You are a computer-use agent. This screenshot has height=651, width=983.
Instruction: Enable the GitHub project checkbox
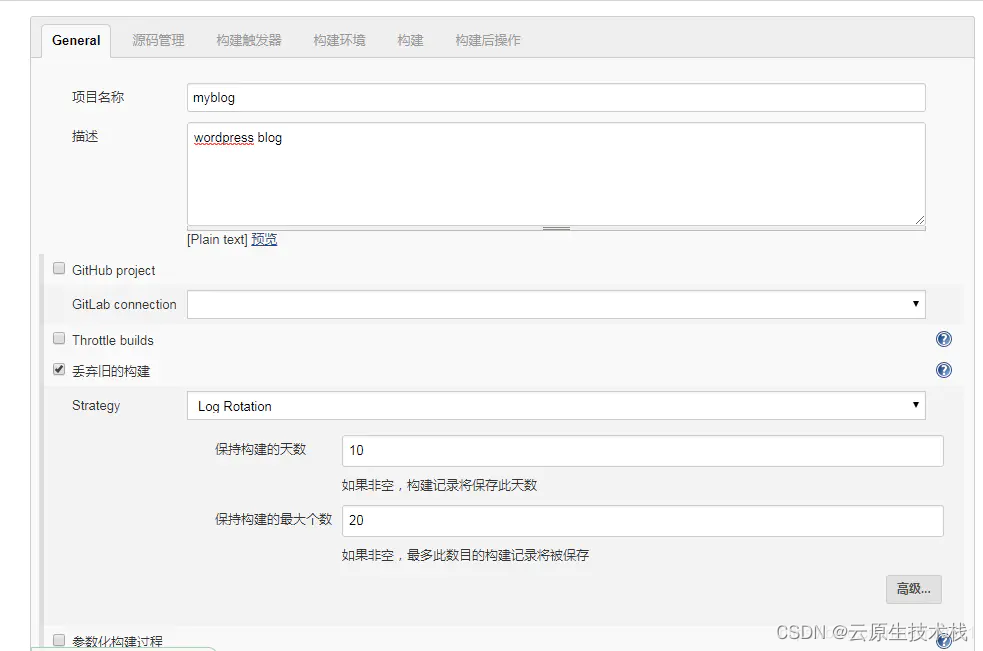[x=59, y=268]
